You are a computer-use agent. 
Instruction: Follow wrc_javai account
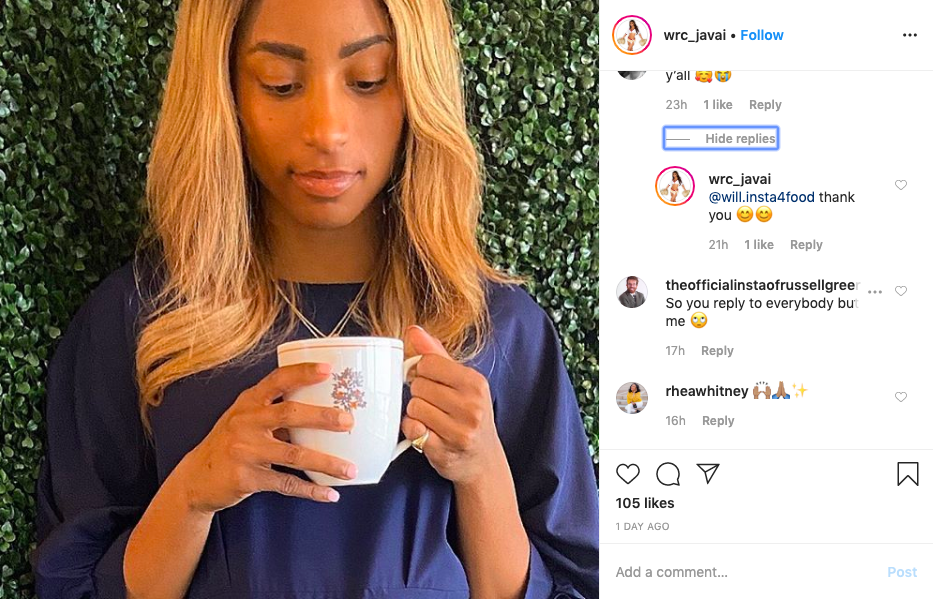tap(762, 35)
